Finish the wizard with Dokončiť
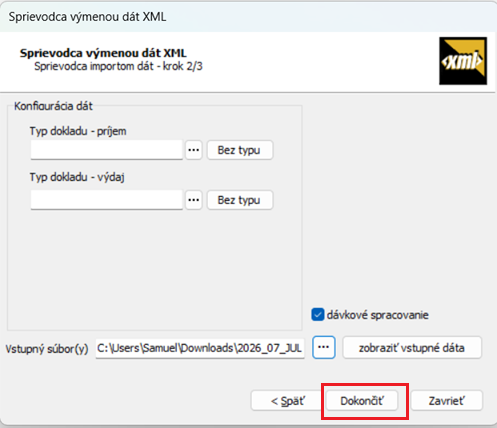The width and height of the screenshot is (497, 428). (362, 401)
